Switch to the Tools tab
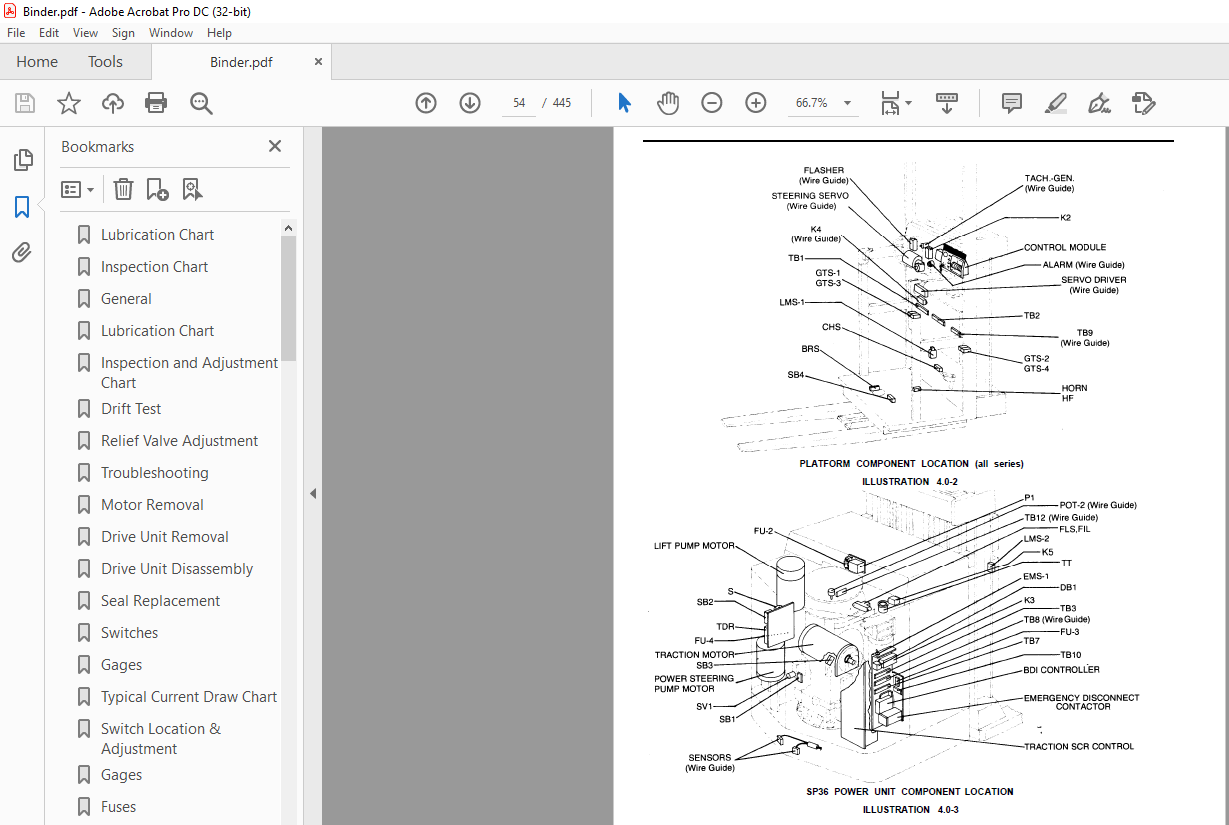Viewport: 1229px width, 825px height. 105,62
